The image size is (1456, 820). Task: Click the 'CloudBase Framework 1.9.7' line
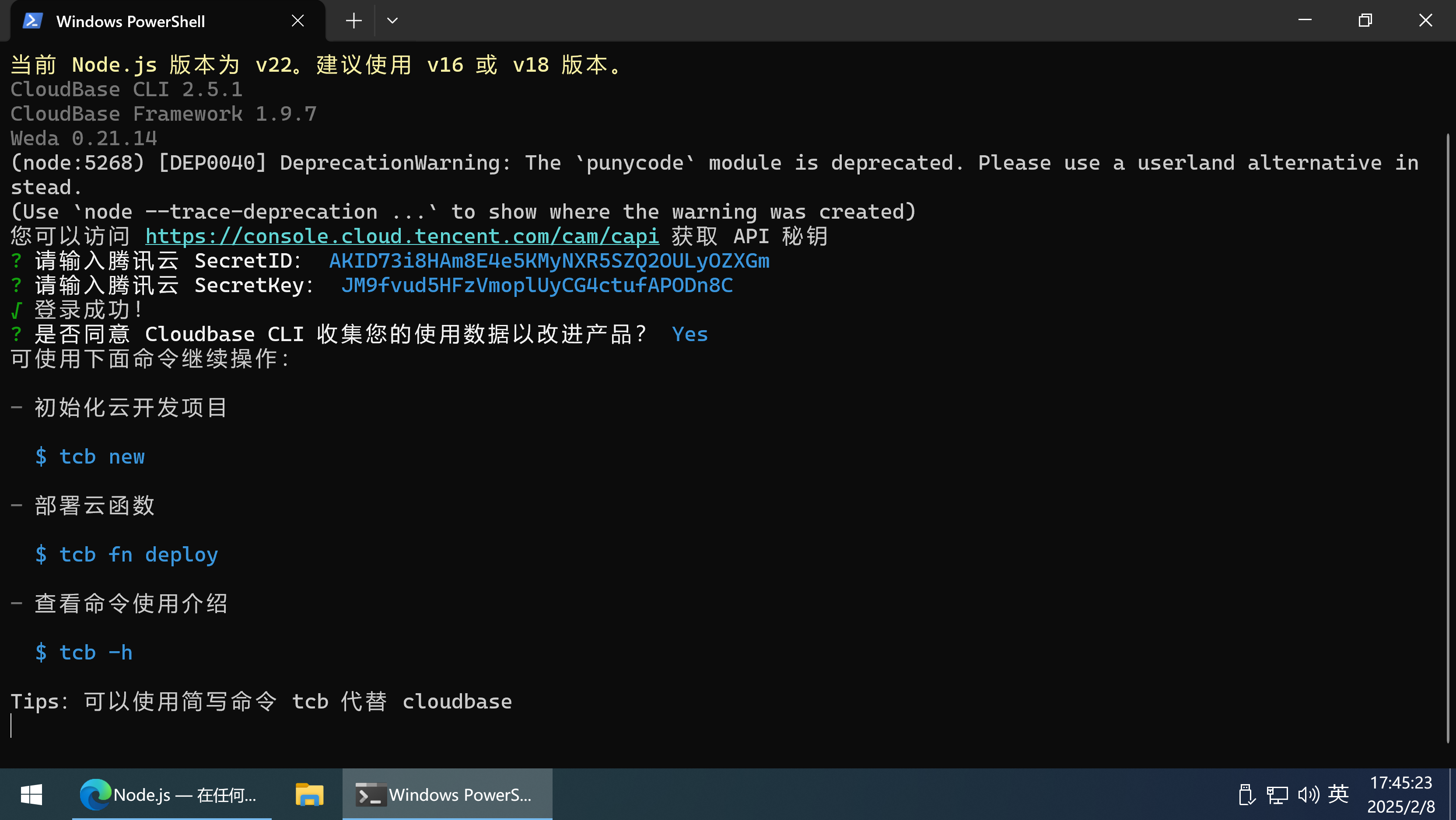(x=163, y=114)
